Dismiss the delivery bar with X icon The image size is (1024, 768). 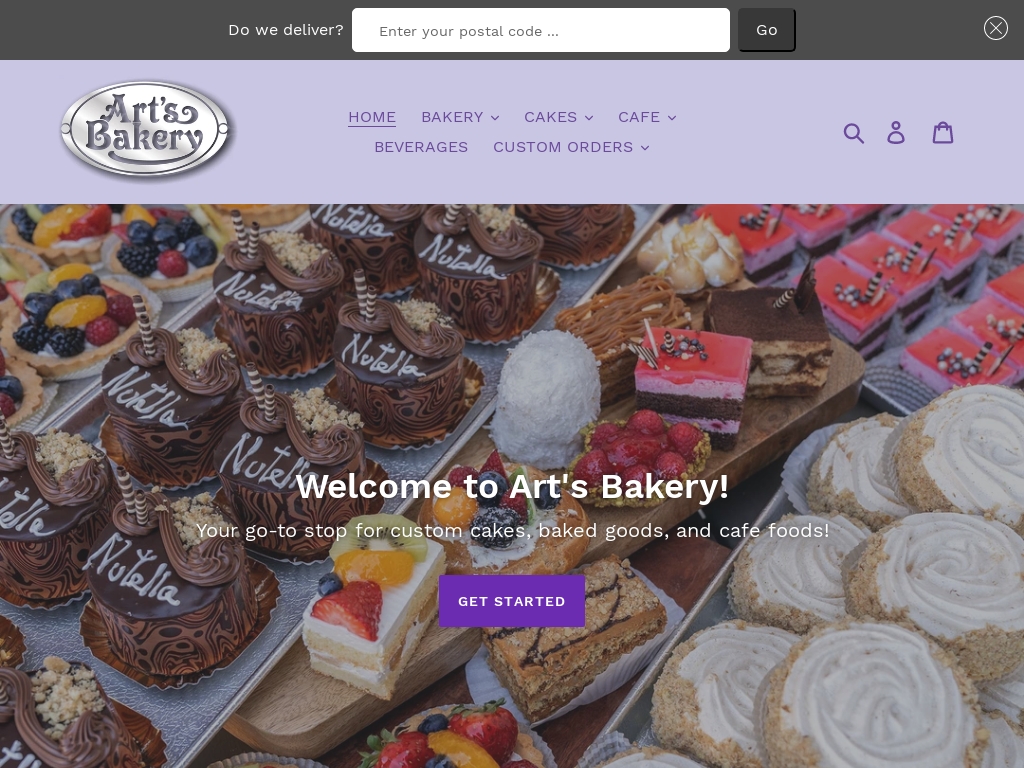click(995, 28)
